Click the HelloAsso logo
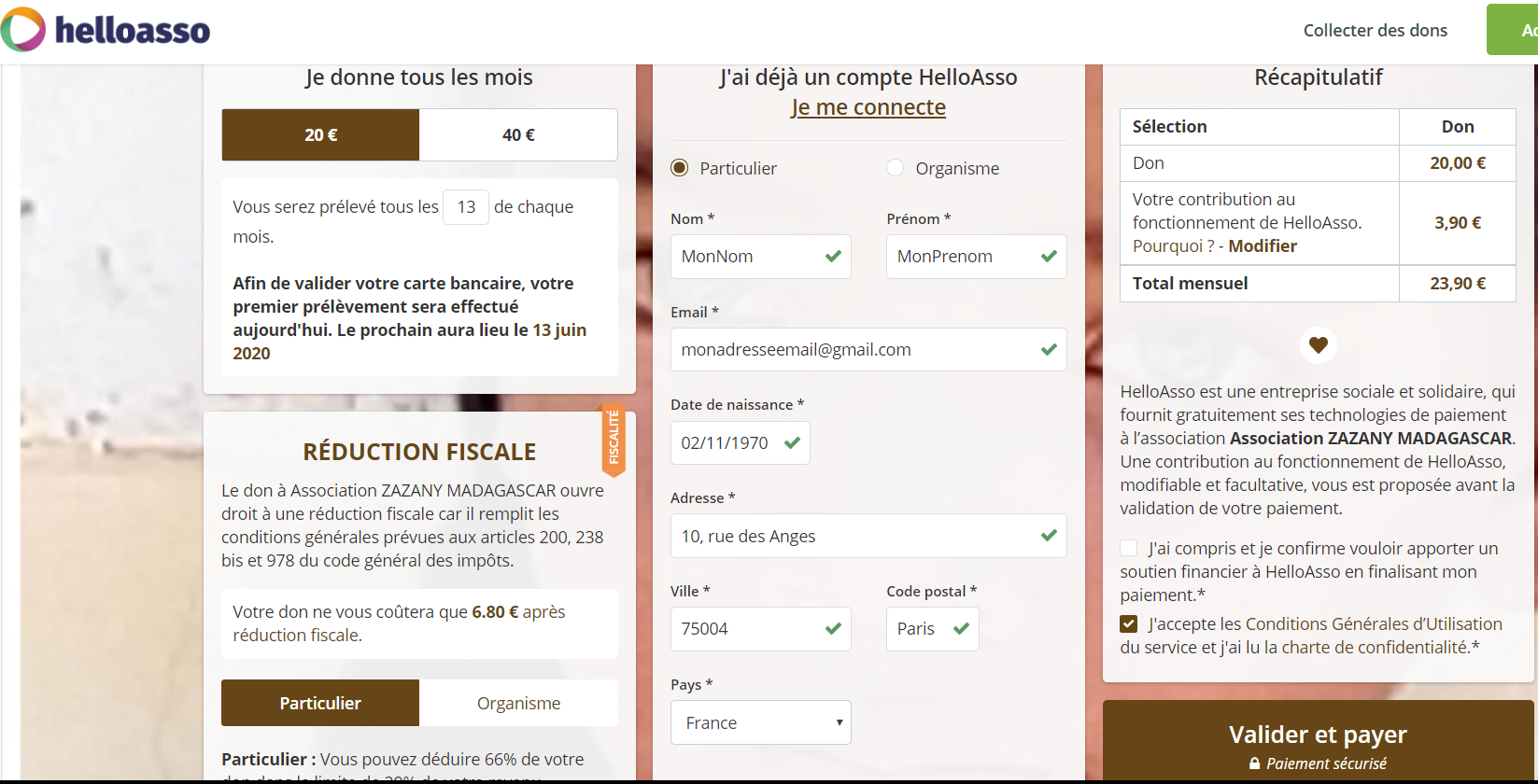 pos(106,29)
